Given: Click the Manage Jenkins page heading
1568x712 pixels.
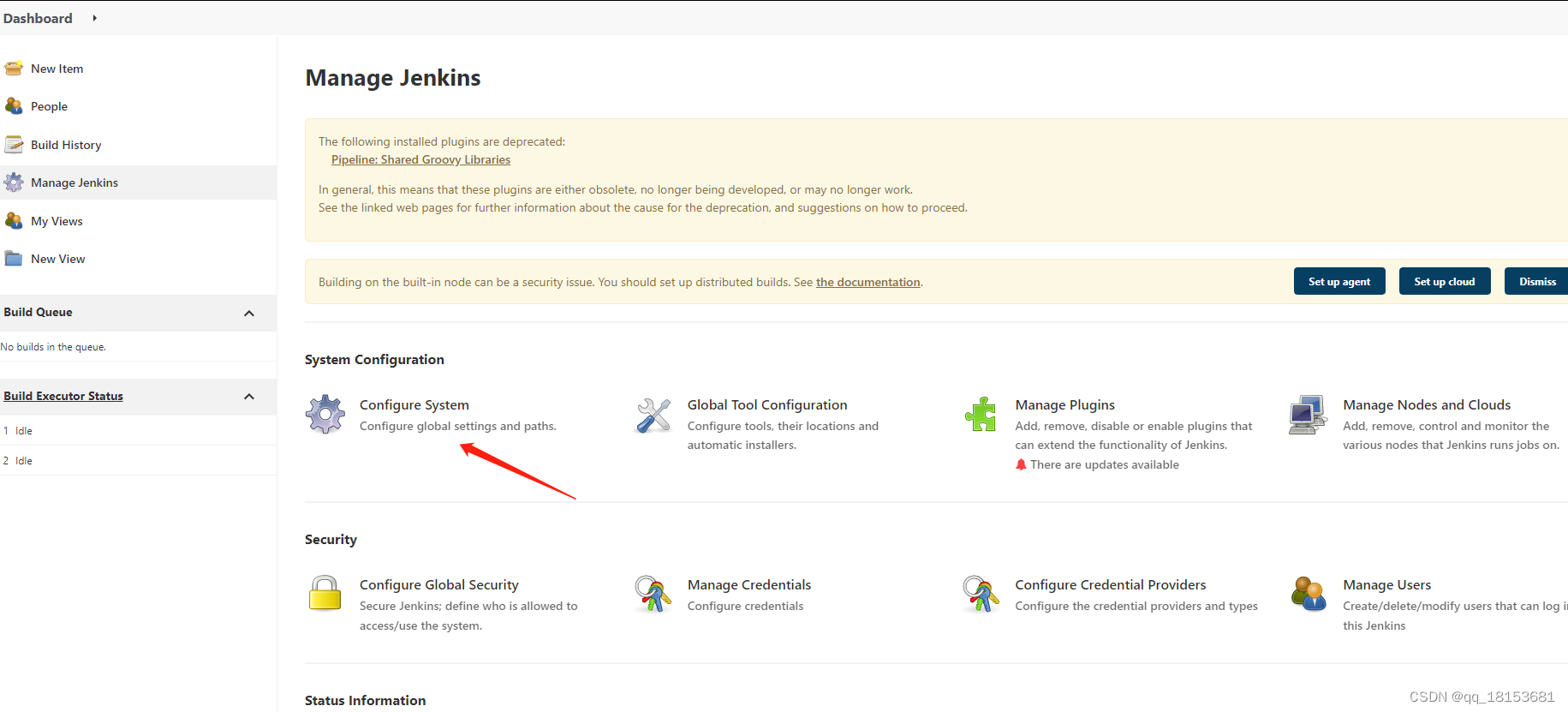Looking at the screenshot, I should (x=393, y=78).
